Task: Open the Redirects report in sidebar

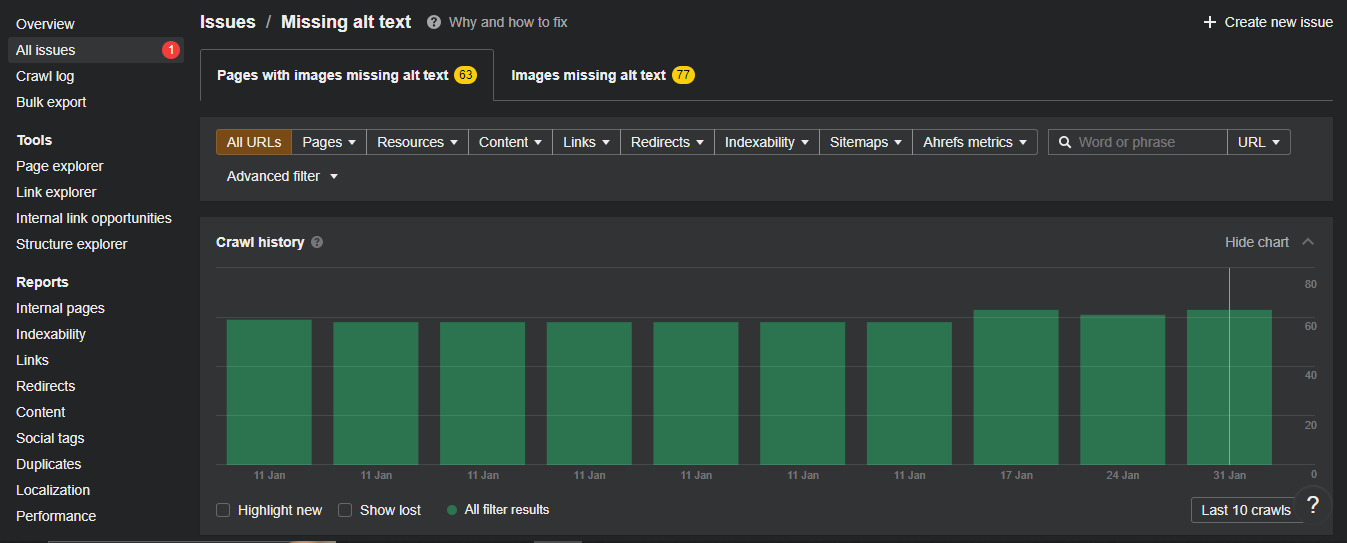Action: (45, 386)
